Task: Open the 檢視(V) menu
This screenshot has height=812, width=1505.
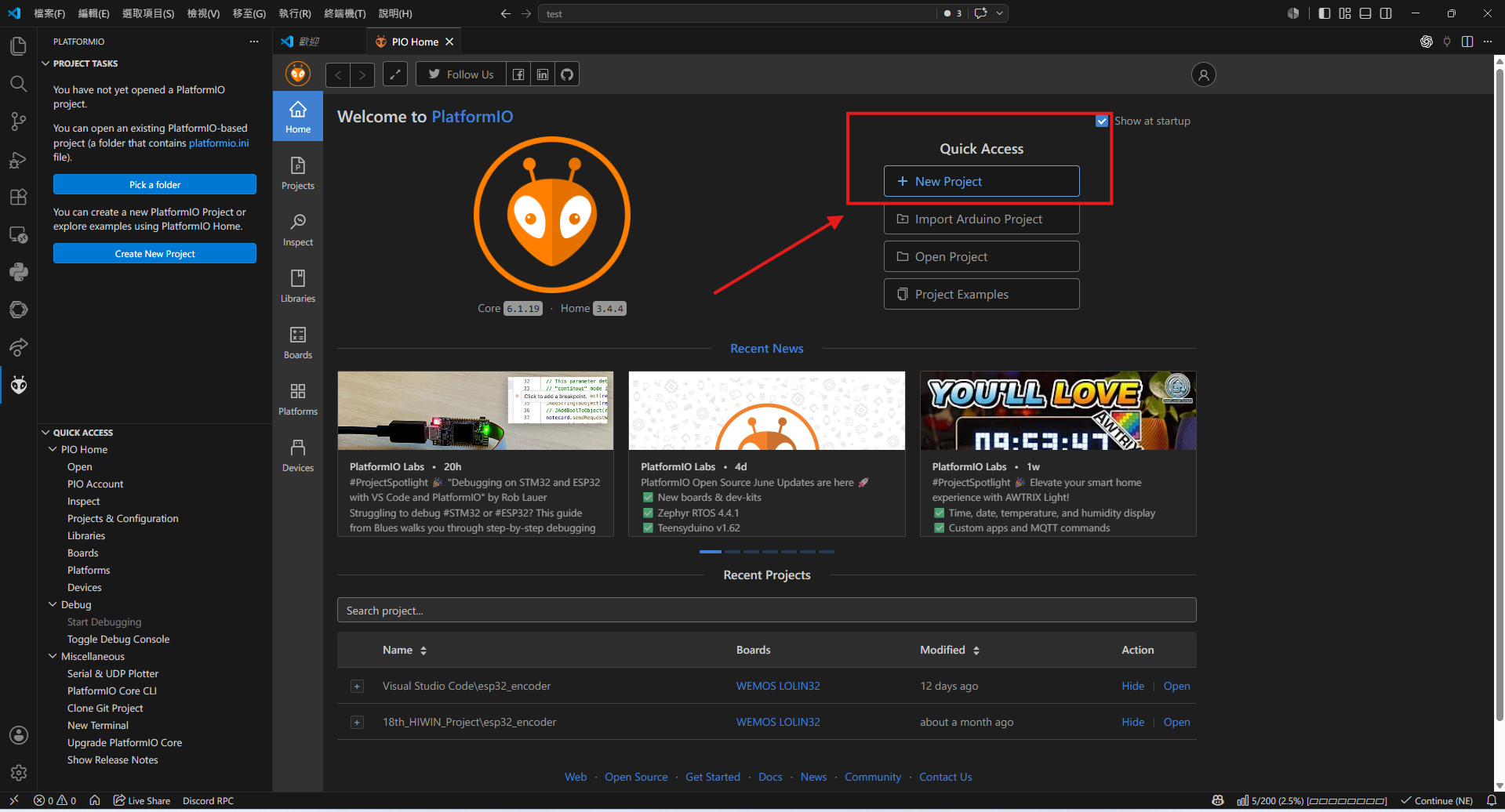Action: click(x=203, y=13)
